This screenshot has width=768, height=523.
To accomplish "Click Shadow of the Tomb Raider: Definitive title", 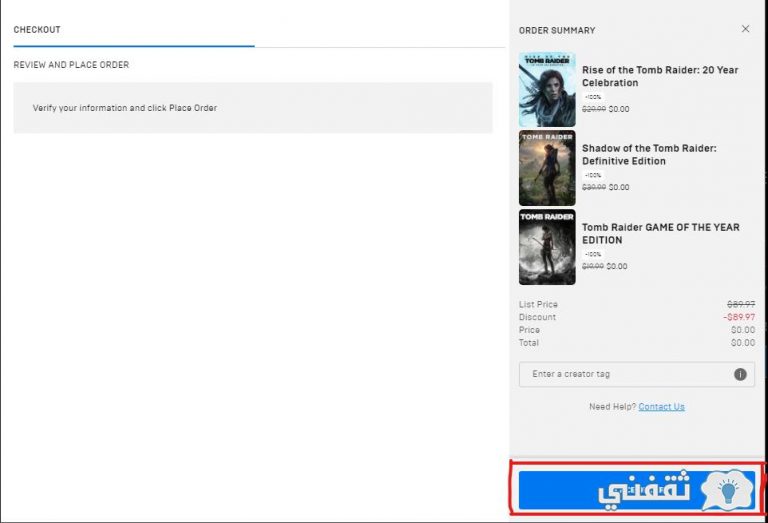I will pos(649,155).
